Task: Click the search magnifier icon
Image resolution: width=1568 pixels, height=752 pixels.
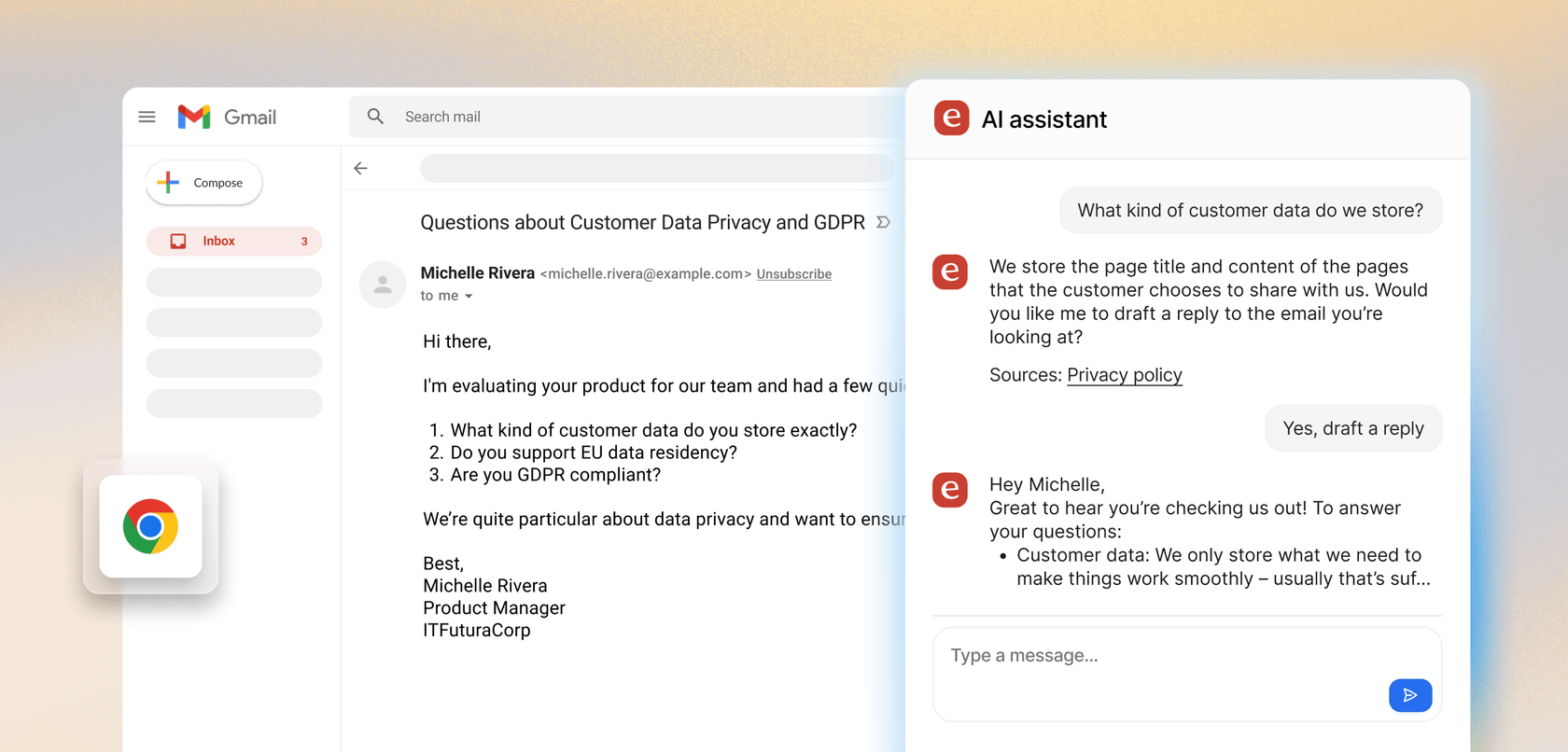Action: 375,117
